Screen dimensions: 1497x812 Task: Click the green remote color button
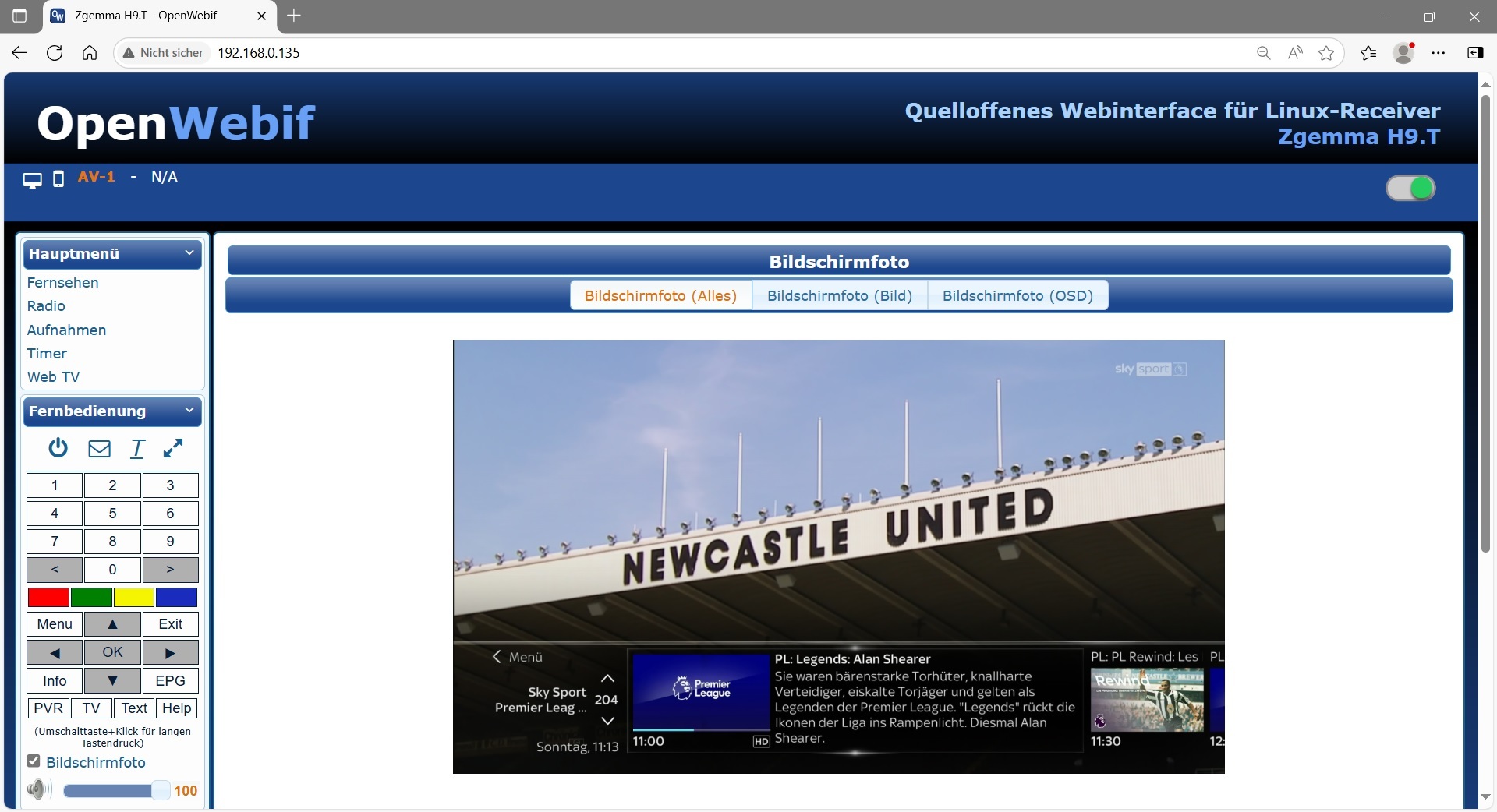(91, 598)
